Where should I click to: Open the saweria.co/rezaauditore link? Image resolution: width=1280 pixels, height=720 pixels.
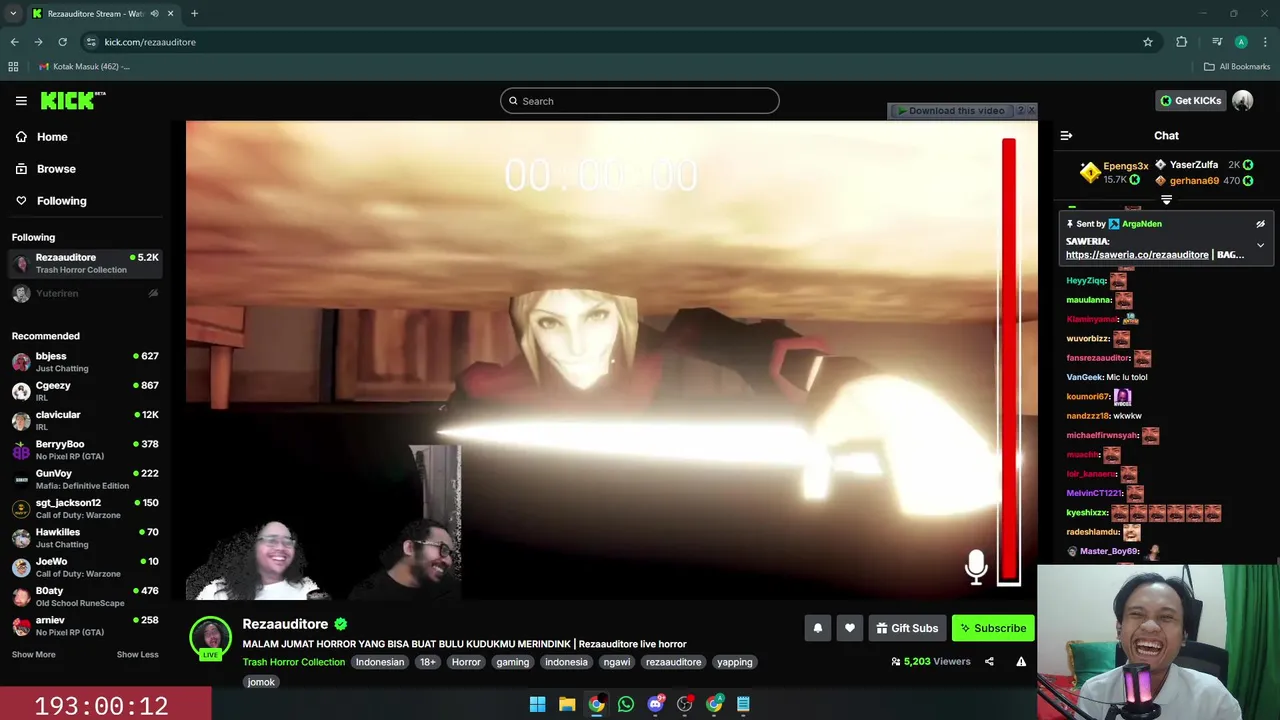[1137, 255]
